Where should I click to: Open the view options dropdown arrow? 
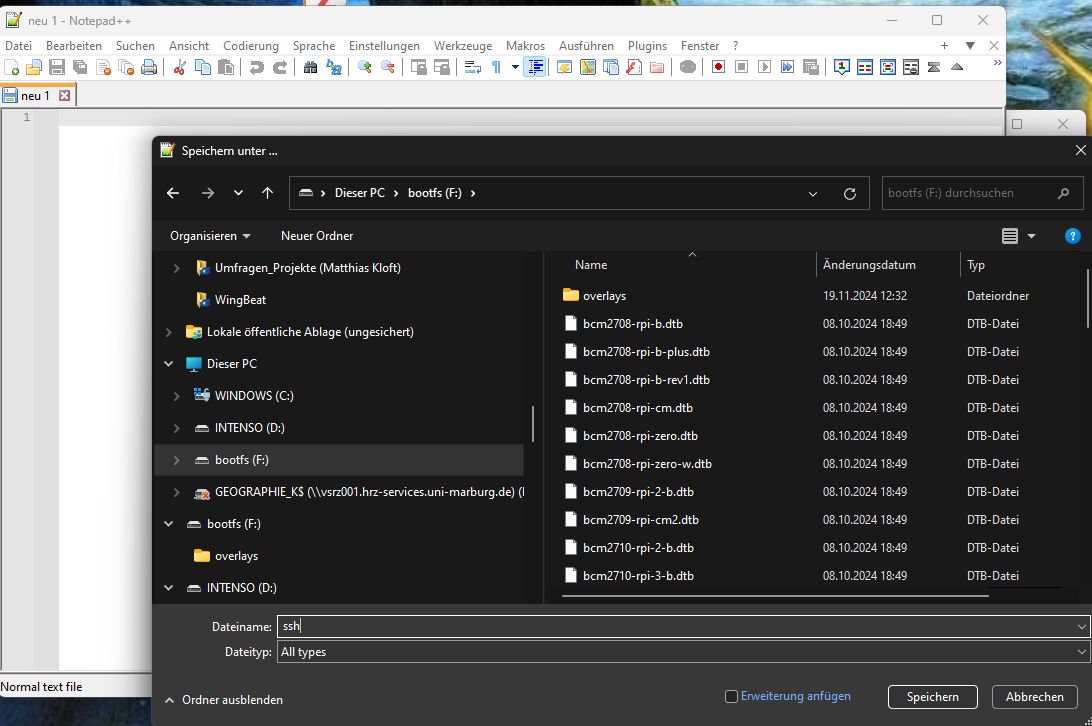click(x=1031, y=236)
